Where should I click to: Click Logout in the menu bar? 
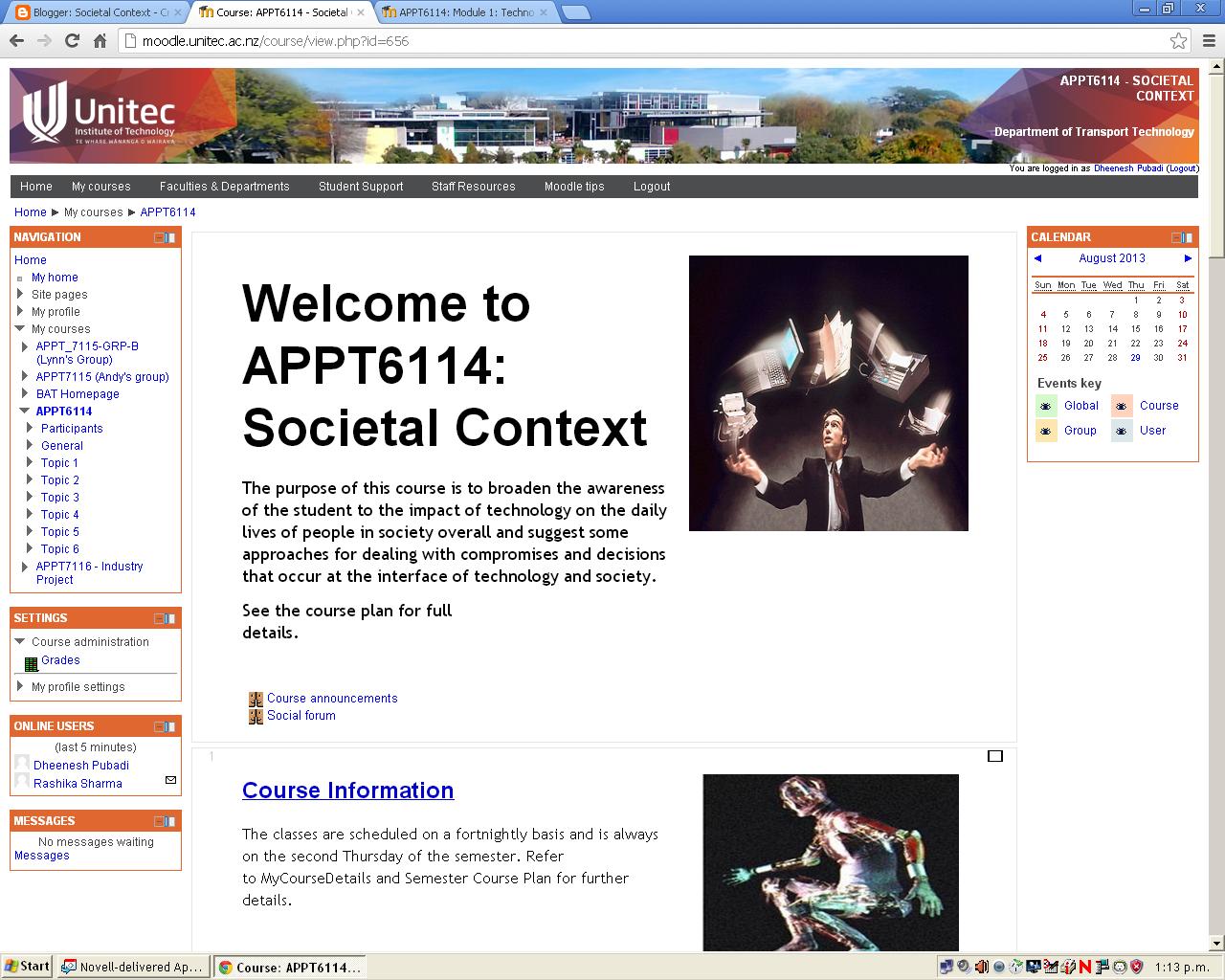(x=652, y=187)
